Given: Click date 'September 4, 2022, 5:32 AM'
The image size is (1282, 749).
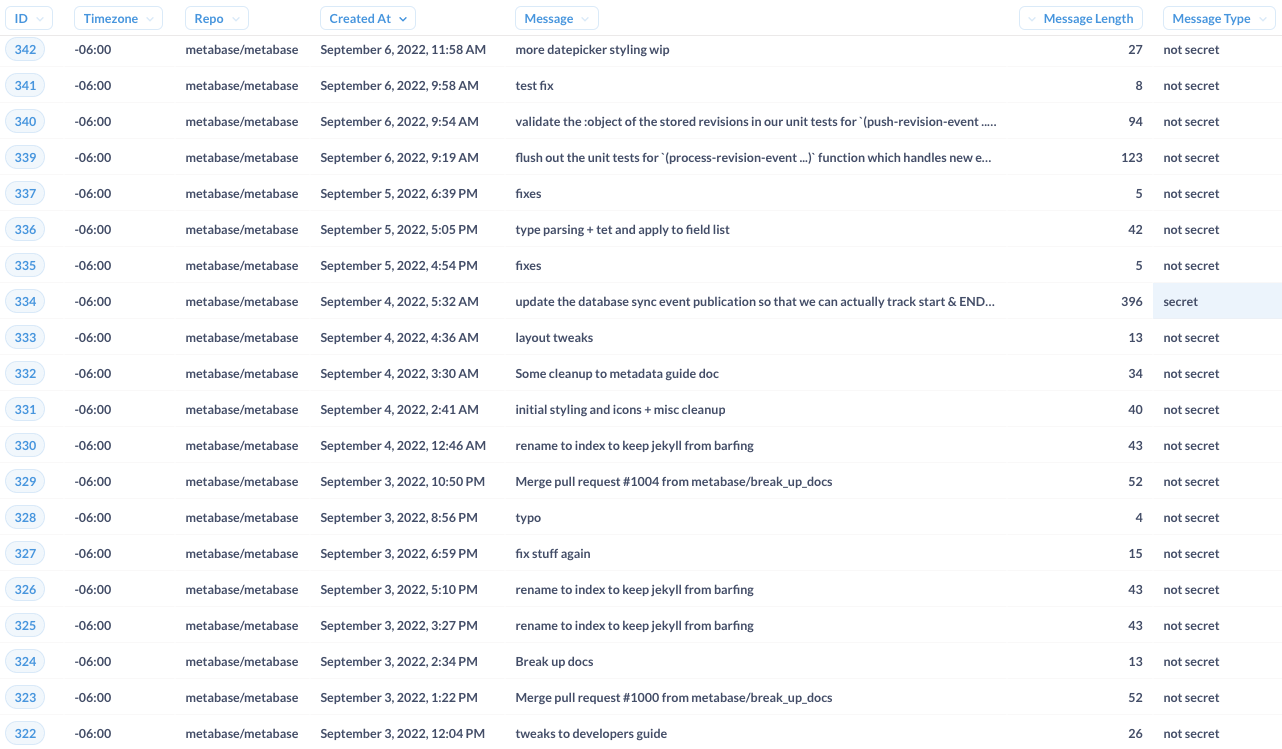Looking at the screenshot, I should (x=399, y=302).
